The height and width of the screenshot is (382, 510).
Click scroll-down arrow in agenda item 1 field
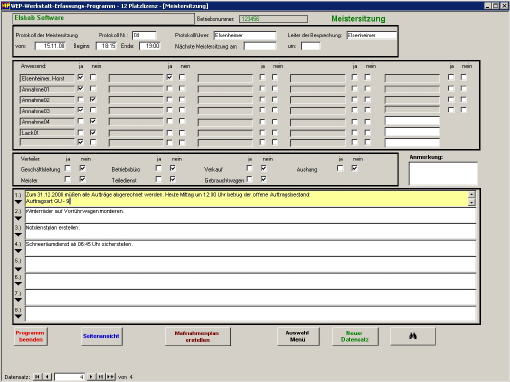point(472,202)
